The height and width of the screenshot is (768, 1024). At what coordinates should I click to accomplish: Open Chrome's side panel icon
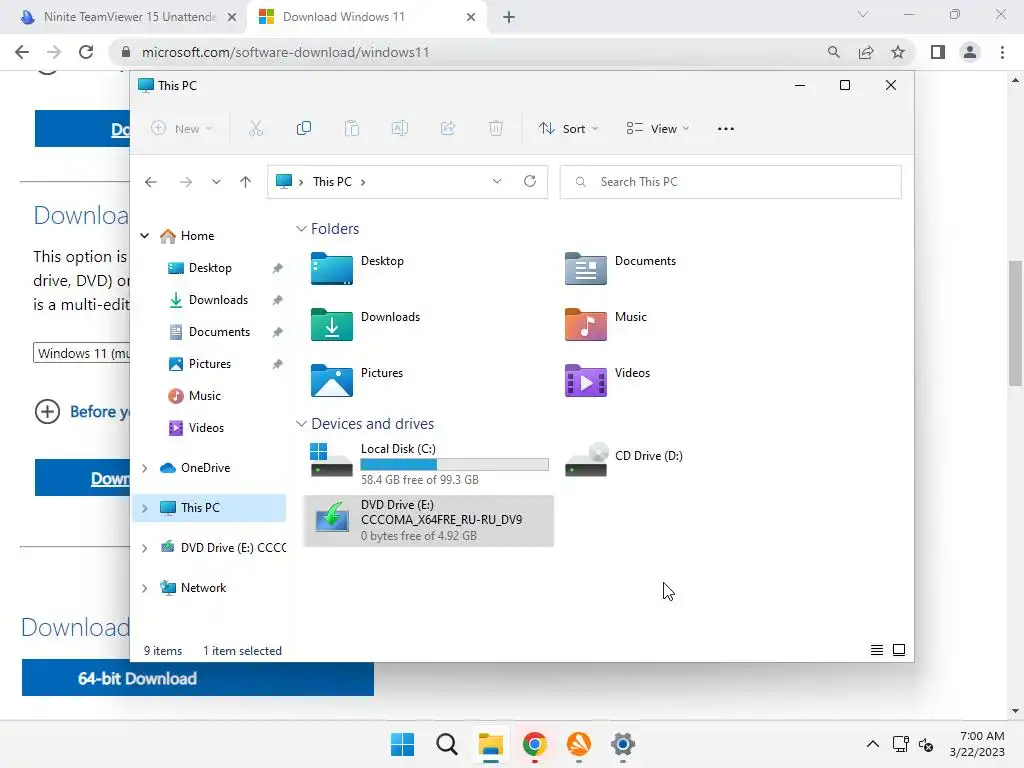[x=938, y=52]
